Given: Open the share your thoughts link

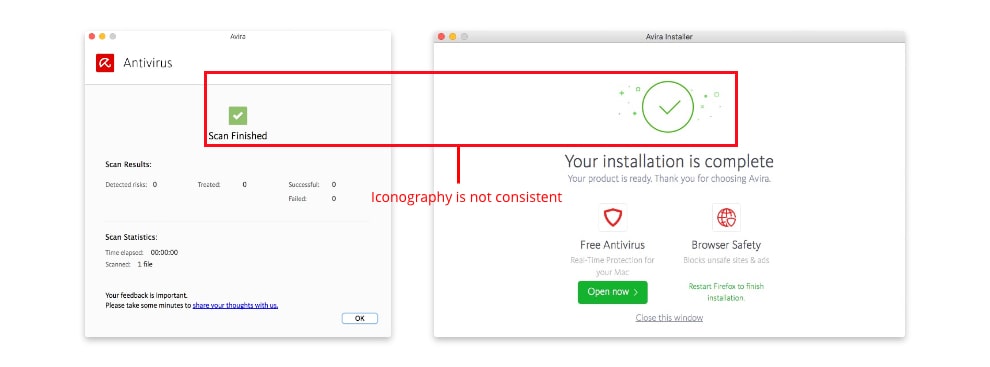Looking at the screenshot, I should [x=236, y=305].
